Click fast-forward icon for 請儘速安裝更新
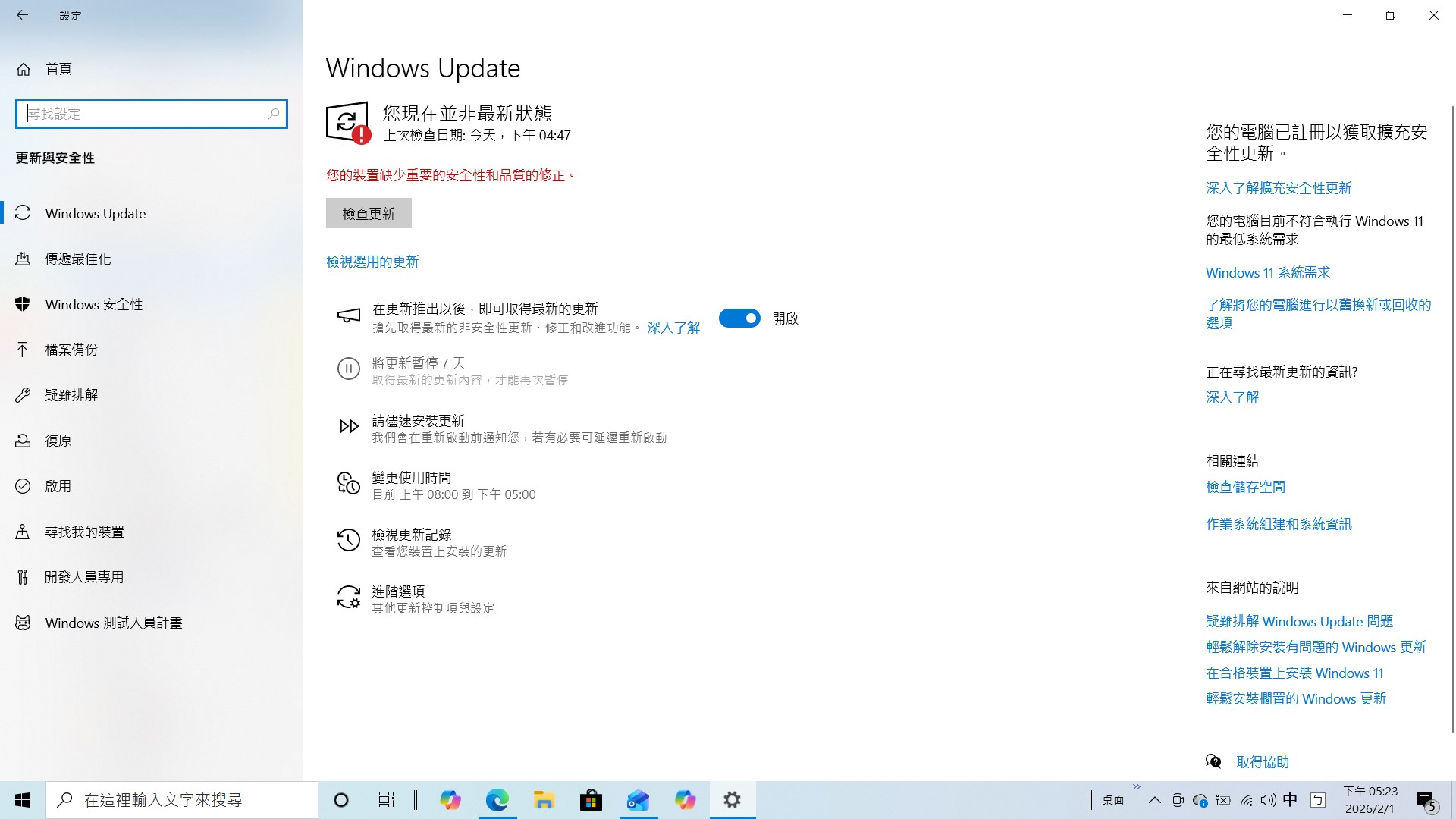The height and width of the screenshot is (819, 1456). [x=348, y=426]
